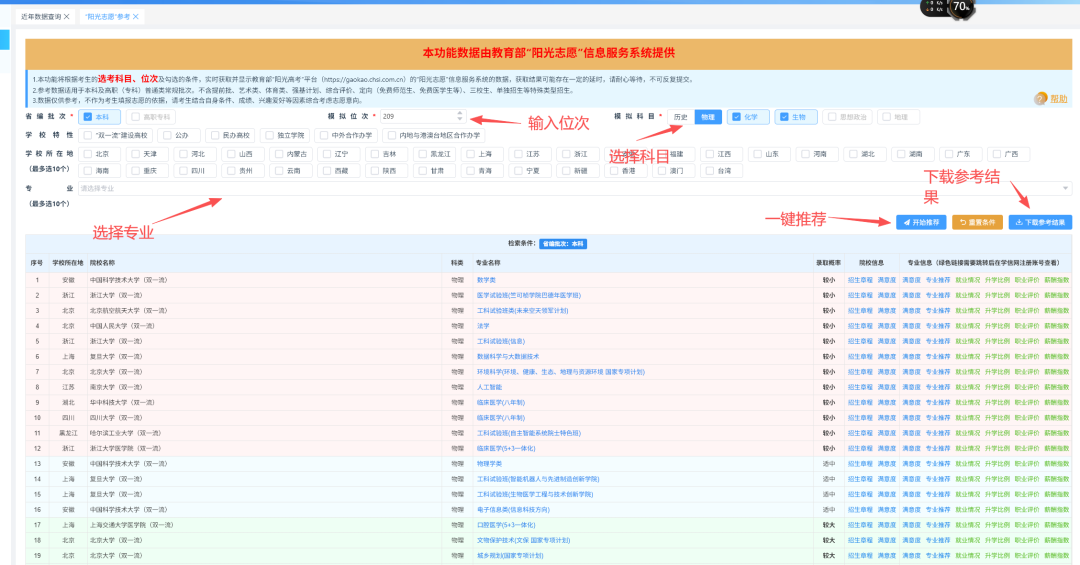
Task: Open the 物理学类 major link in row 13
Action: point(489,464)
